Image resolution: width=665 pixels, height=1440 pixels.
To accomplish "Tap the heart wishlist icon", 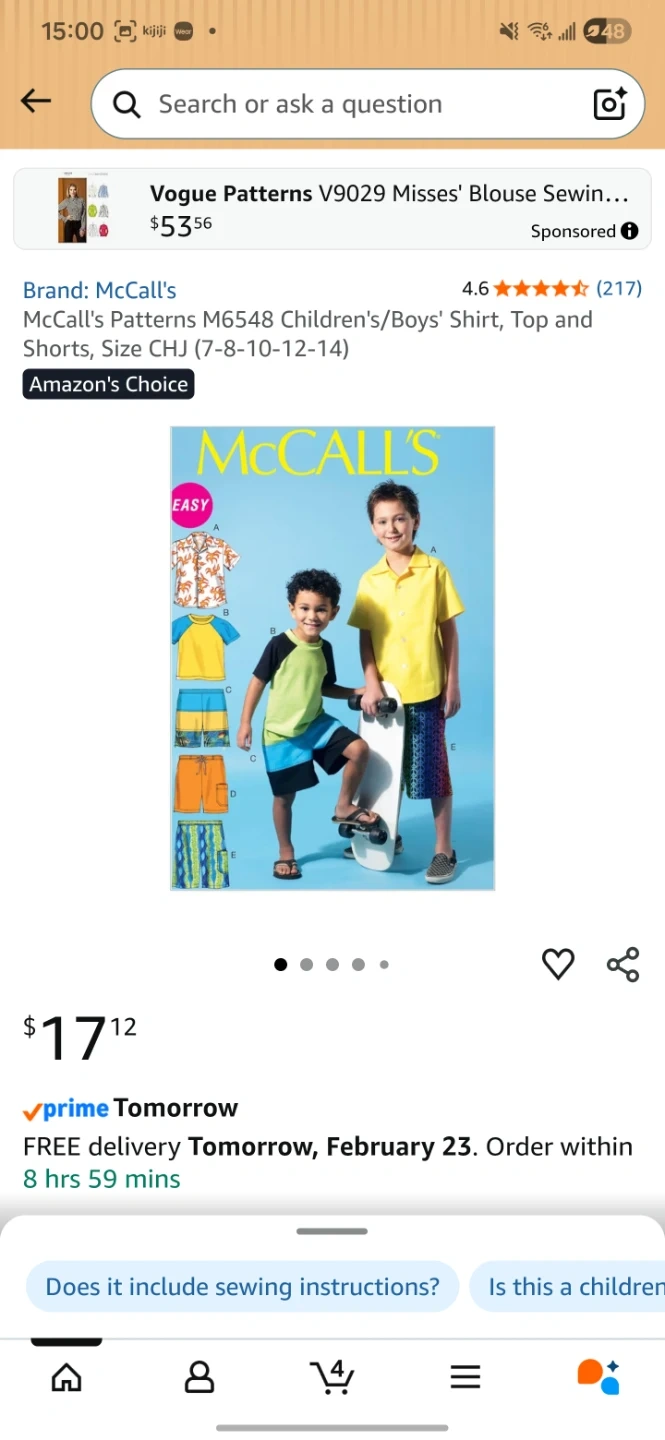I will click(x=558, y=964).
